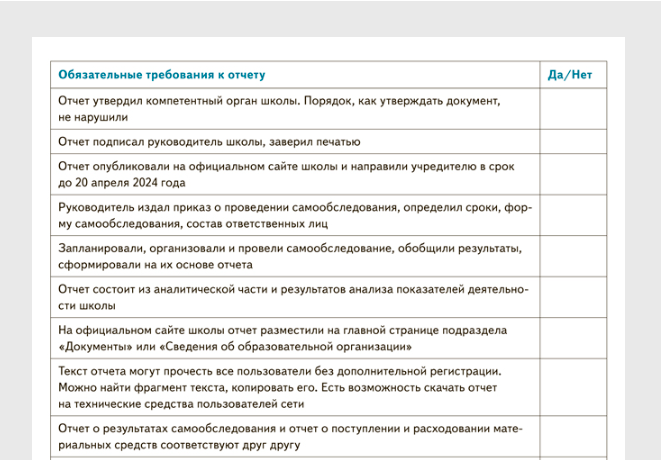Select the Да/Нет cell for the 'Документы' subsection row
Image resolution: width=661 pixels, height=460 pixels.
point(573,339)
